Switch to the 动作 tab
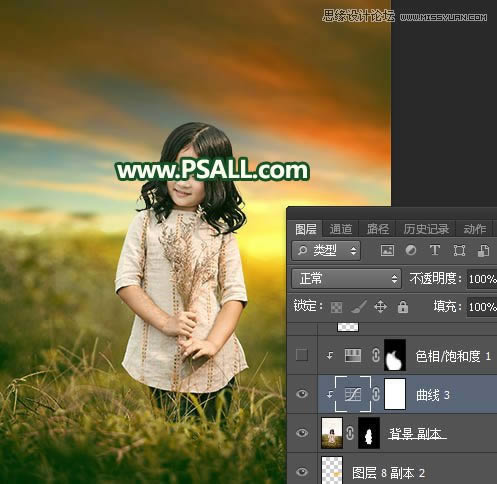This screenshot has height=484, width=497. click(475, 229)
